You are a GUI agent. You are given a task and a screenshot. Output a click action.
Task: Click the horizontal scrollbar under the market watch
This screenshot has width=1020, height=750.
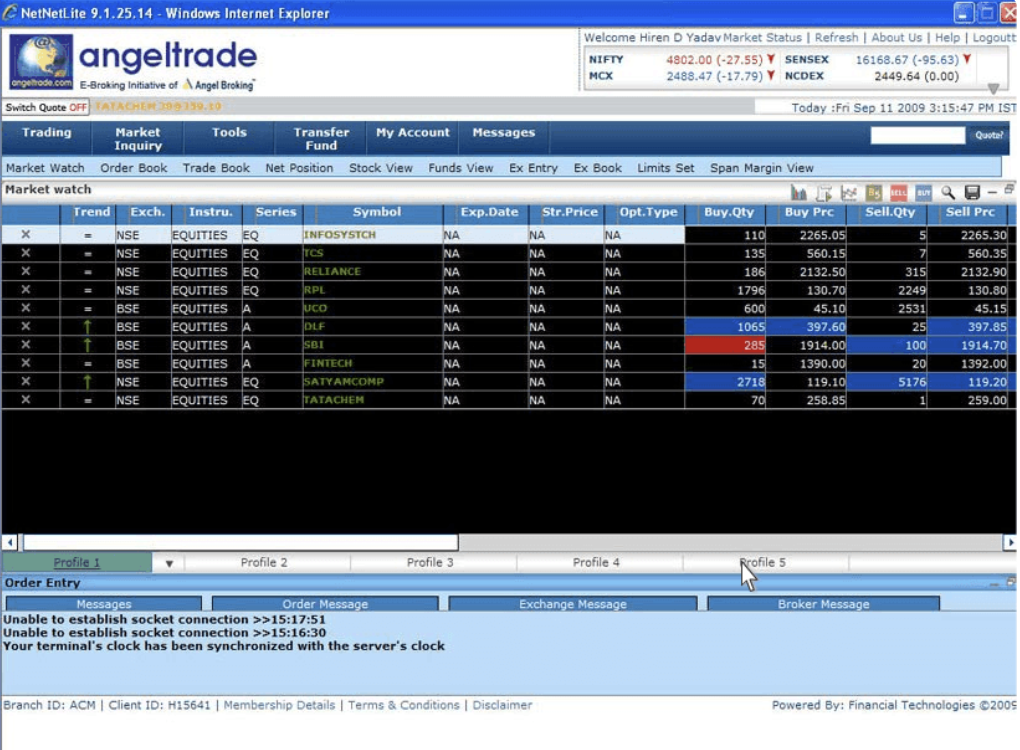pyautogui.click(x=240, y=542)
